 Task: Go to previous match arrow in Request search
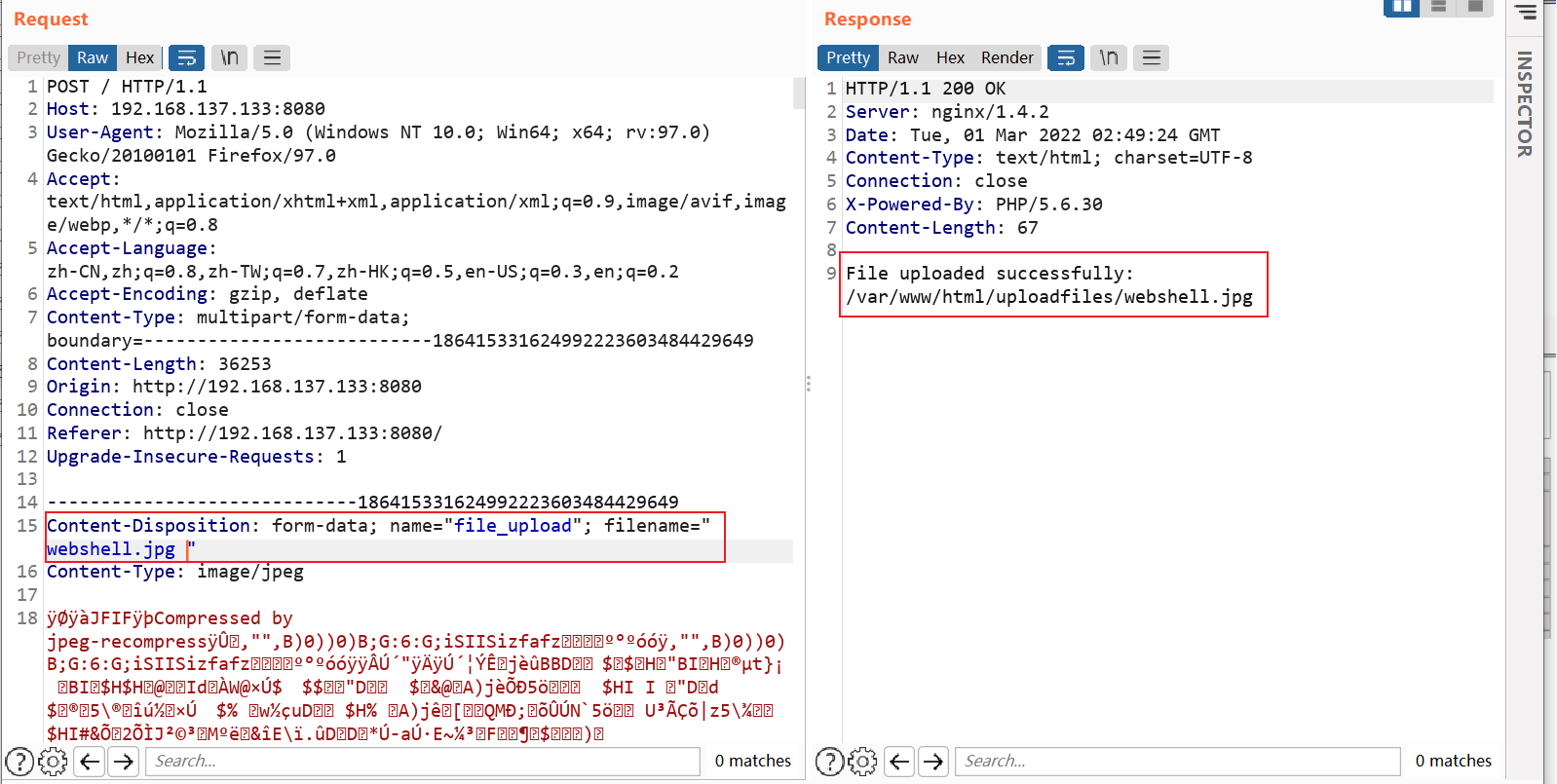90,761
